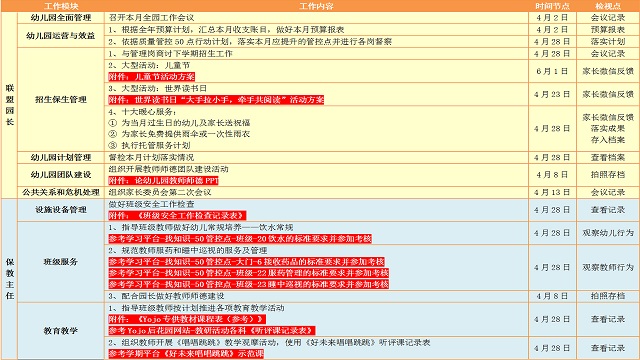Click the 6月1日 date cell
Image resolution: width=640 pixels, height=360 pixels.
click(552, 71)
